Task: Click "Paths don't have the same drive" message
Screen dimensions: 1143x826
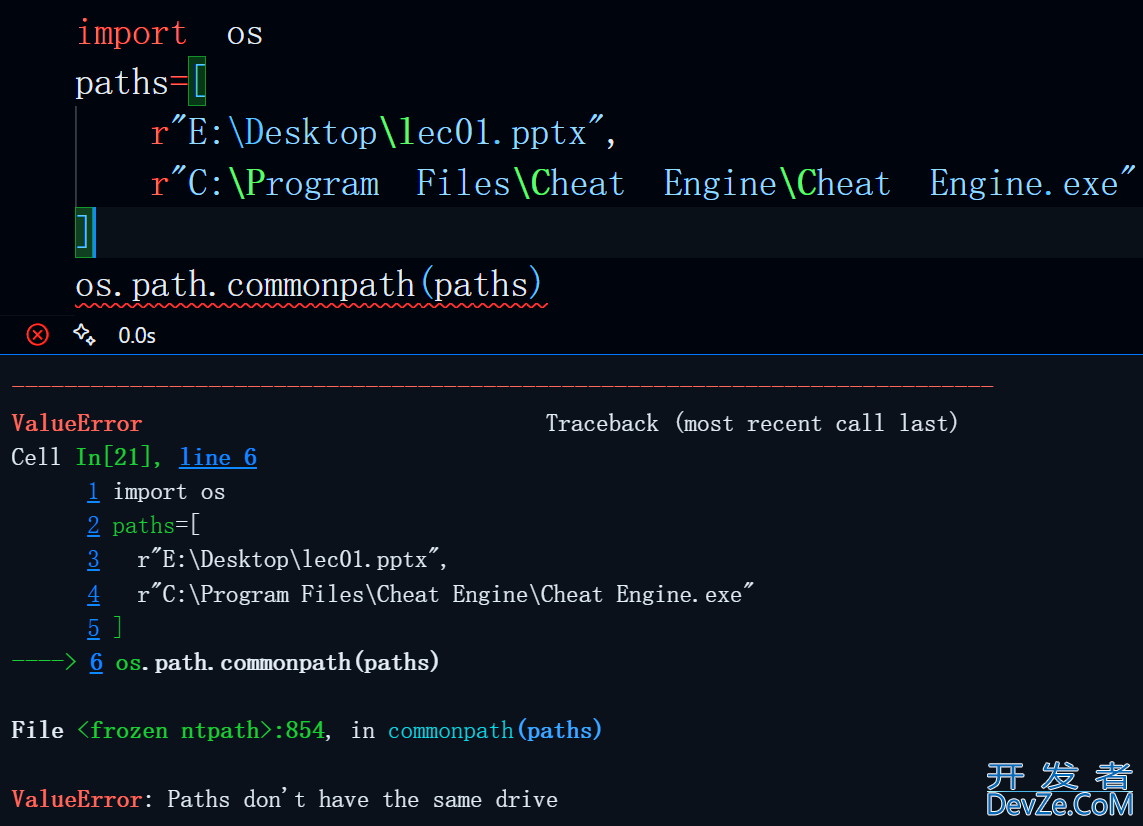Action: pyautogui.click(x=362, y=799)
